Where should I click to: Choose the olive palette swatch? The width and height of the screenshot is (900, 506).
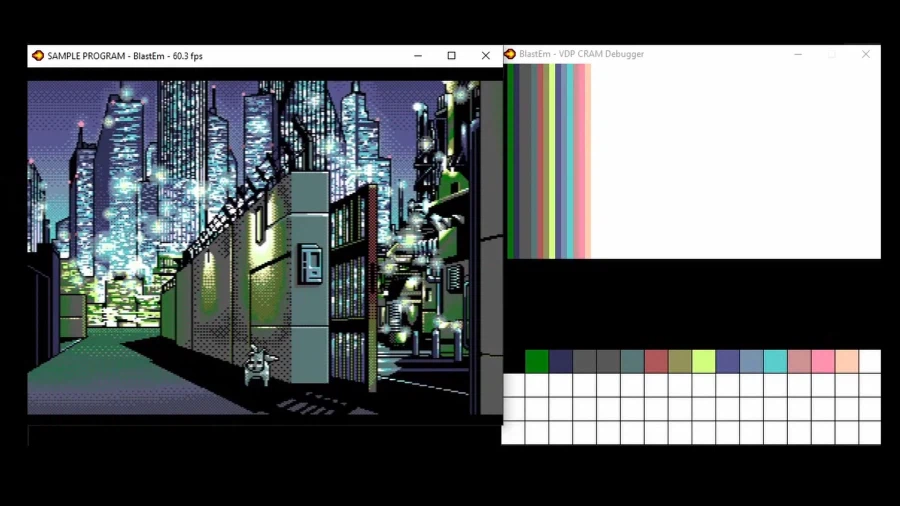click(680, 361)
